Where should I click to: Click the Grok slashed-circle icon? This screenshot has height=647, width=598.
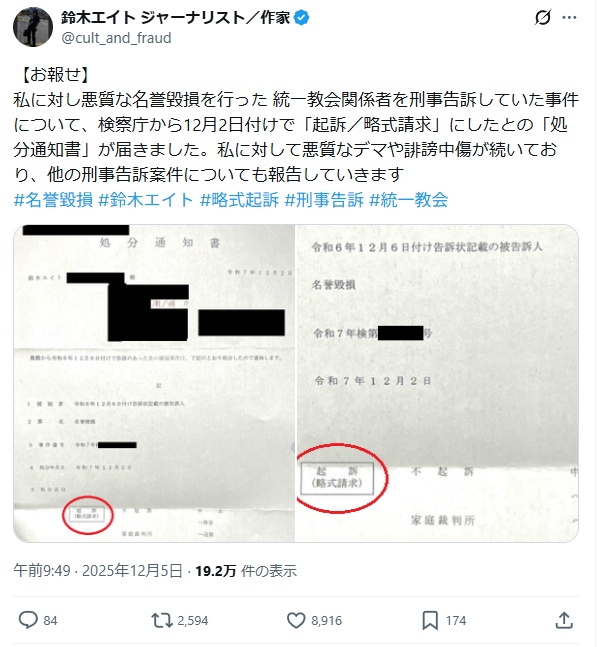pyautogui.click(x=543, y=18)
